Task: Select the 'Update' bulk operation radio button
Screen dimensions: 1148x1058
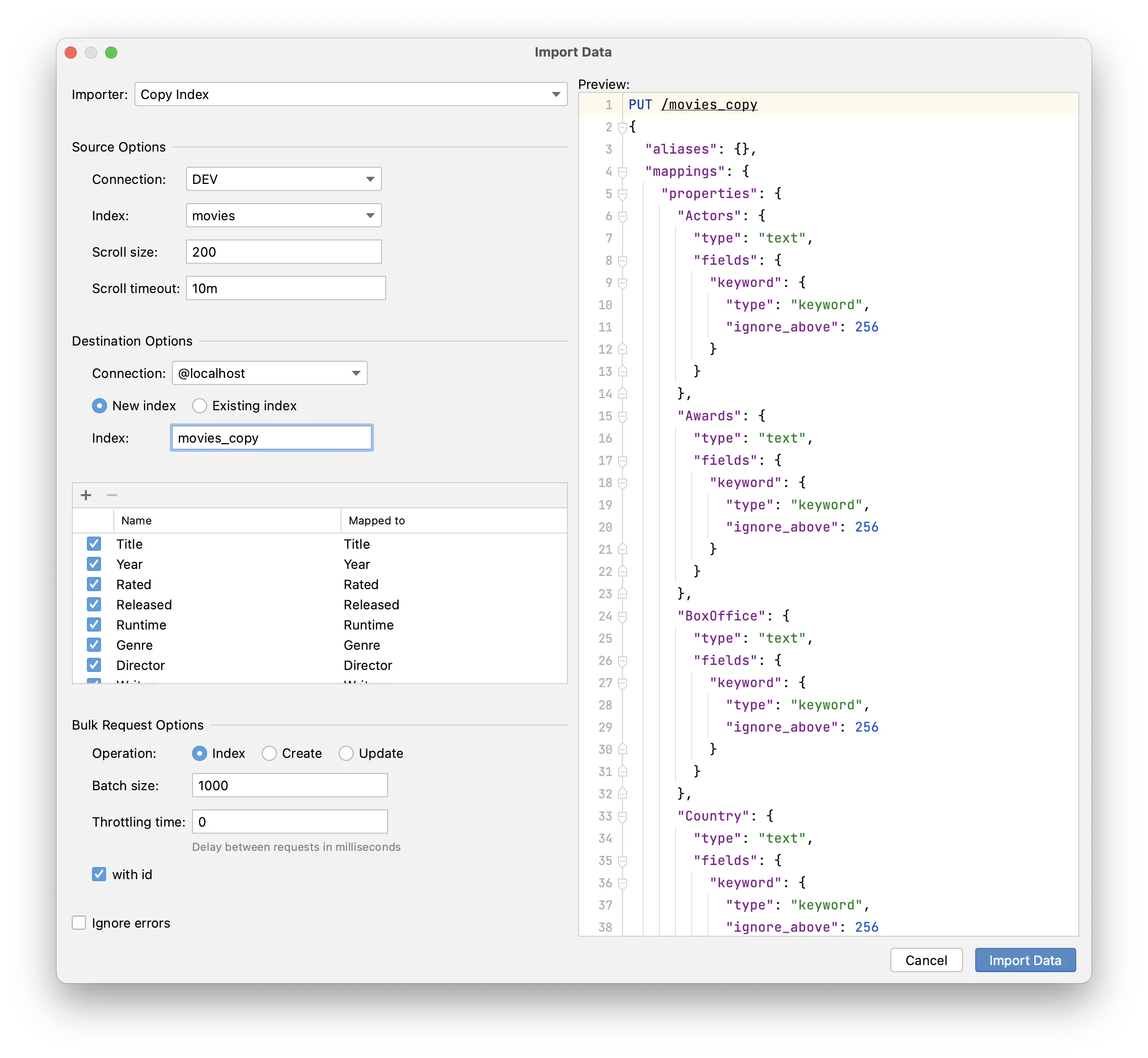Action: coord(348,753)
